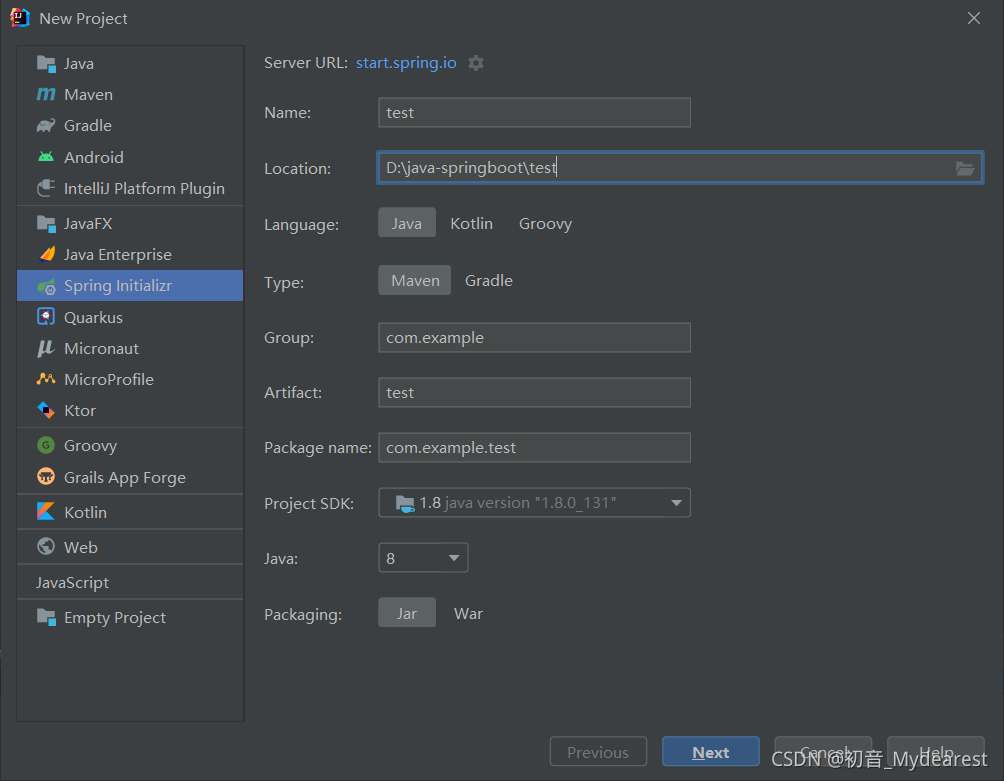Open Server URL settings gear
The width and height of the screenshot is (1004, 781).
[476, 63]
